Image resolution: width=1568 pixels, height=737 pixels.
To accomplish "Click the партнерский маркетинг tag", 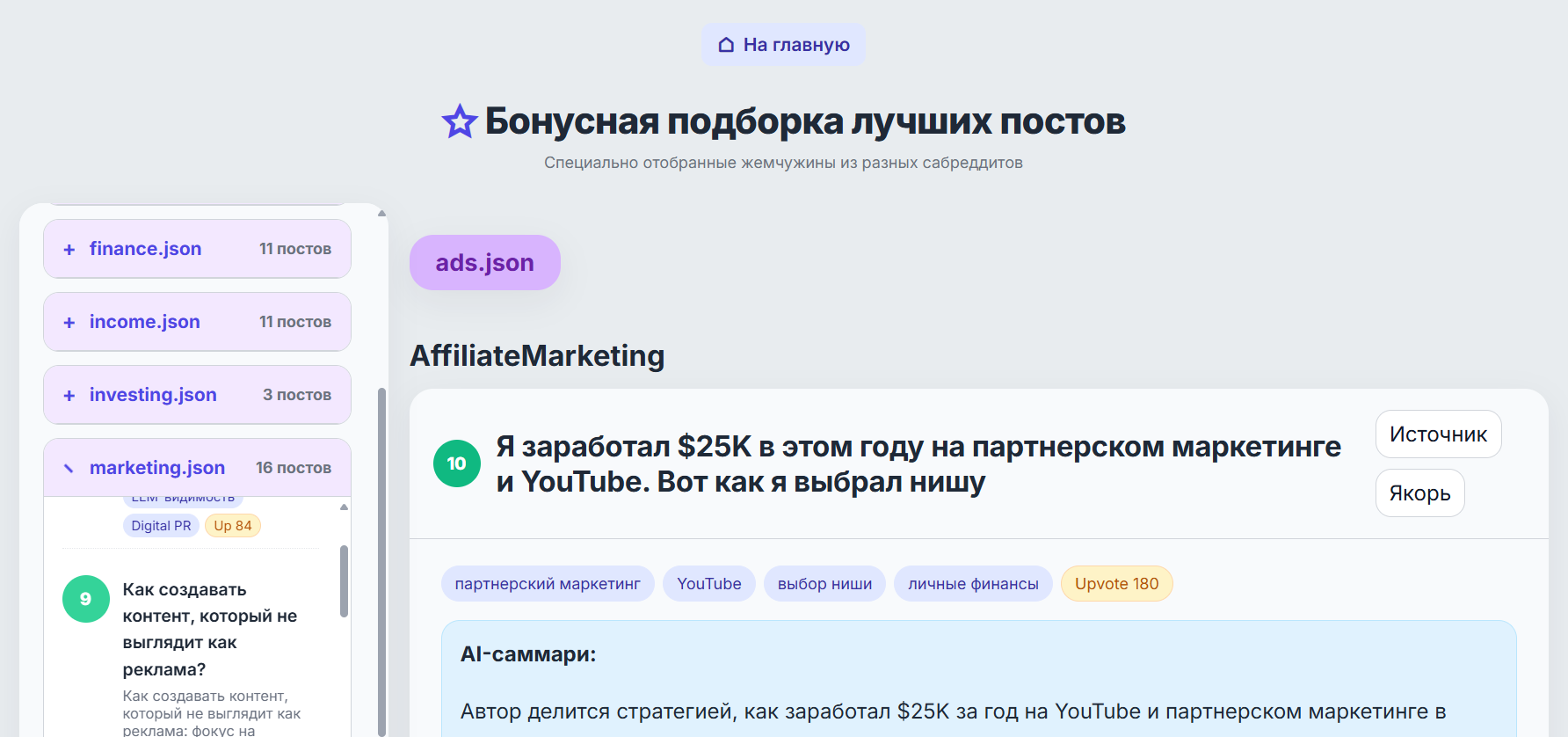I will click(x=548, y=584).
